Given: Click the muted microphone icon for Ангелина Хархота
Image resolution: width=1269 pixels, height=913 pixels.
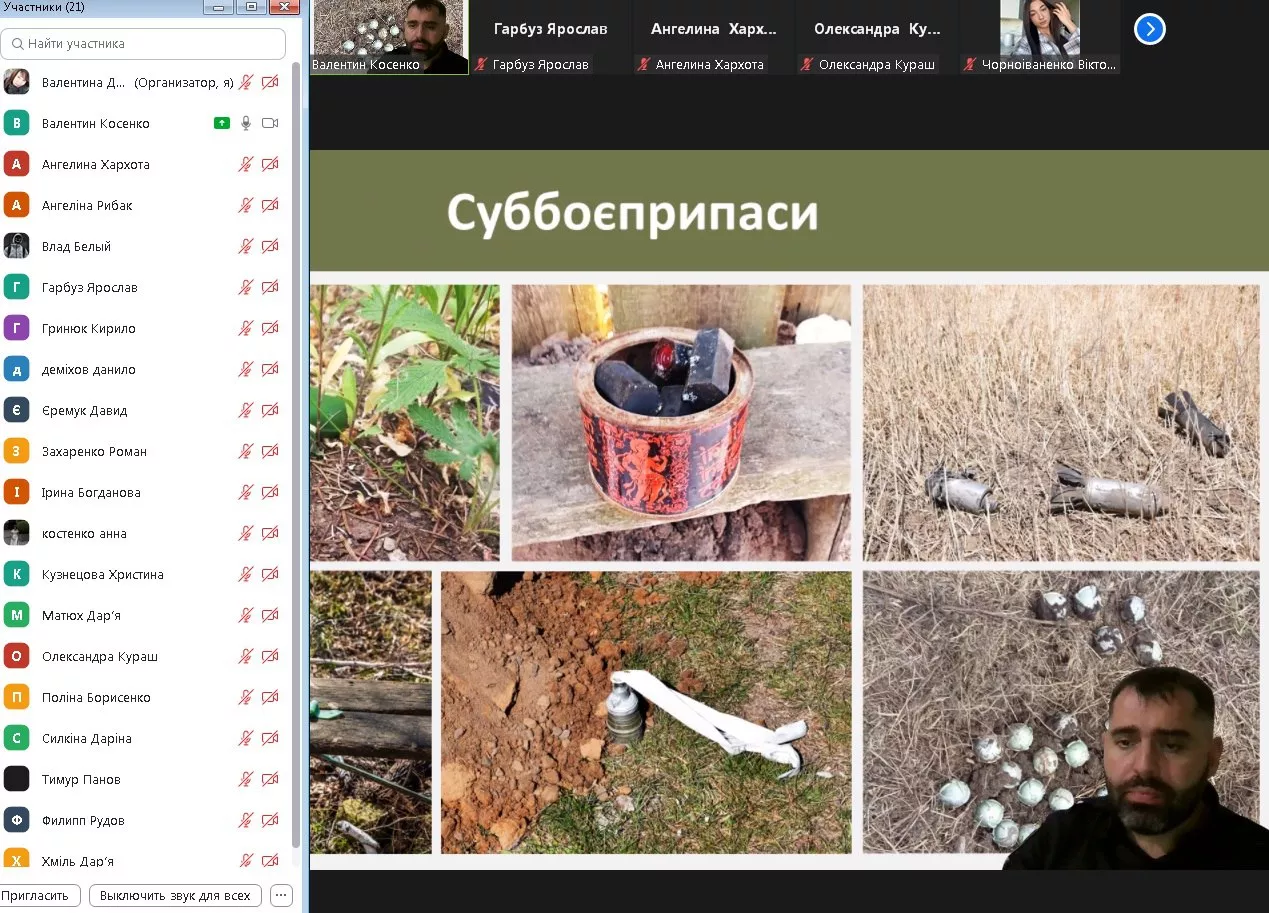Looking at the screenshot, I should tap(246, 164).
